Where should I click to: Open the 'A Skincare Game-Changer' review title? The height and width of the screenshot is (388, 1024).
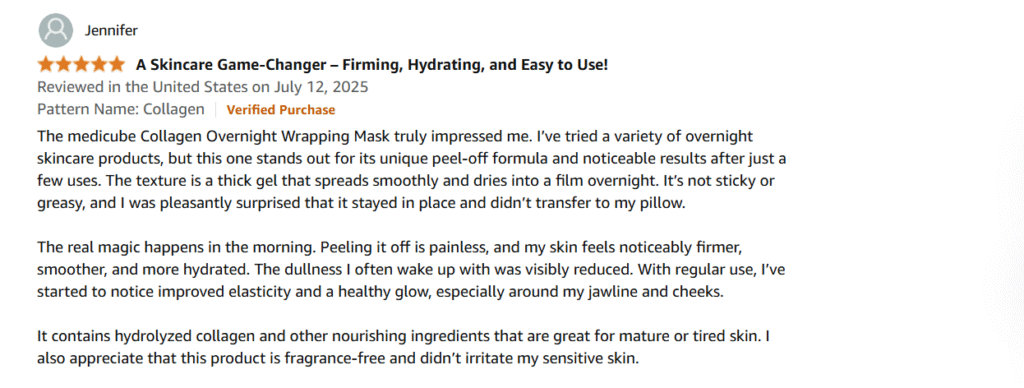tap(372, 65)
